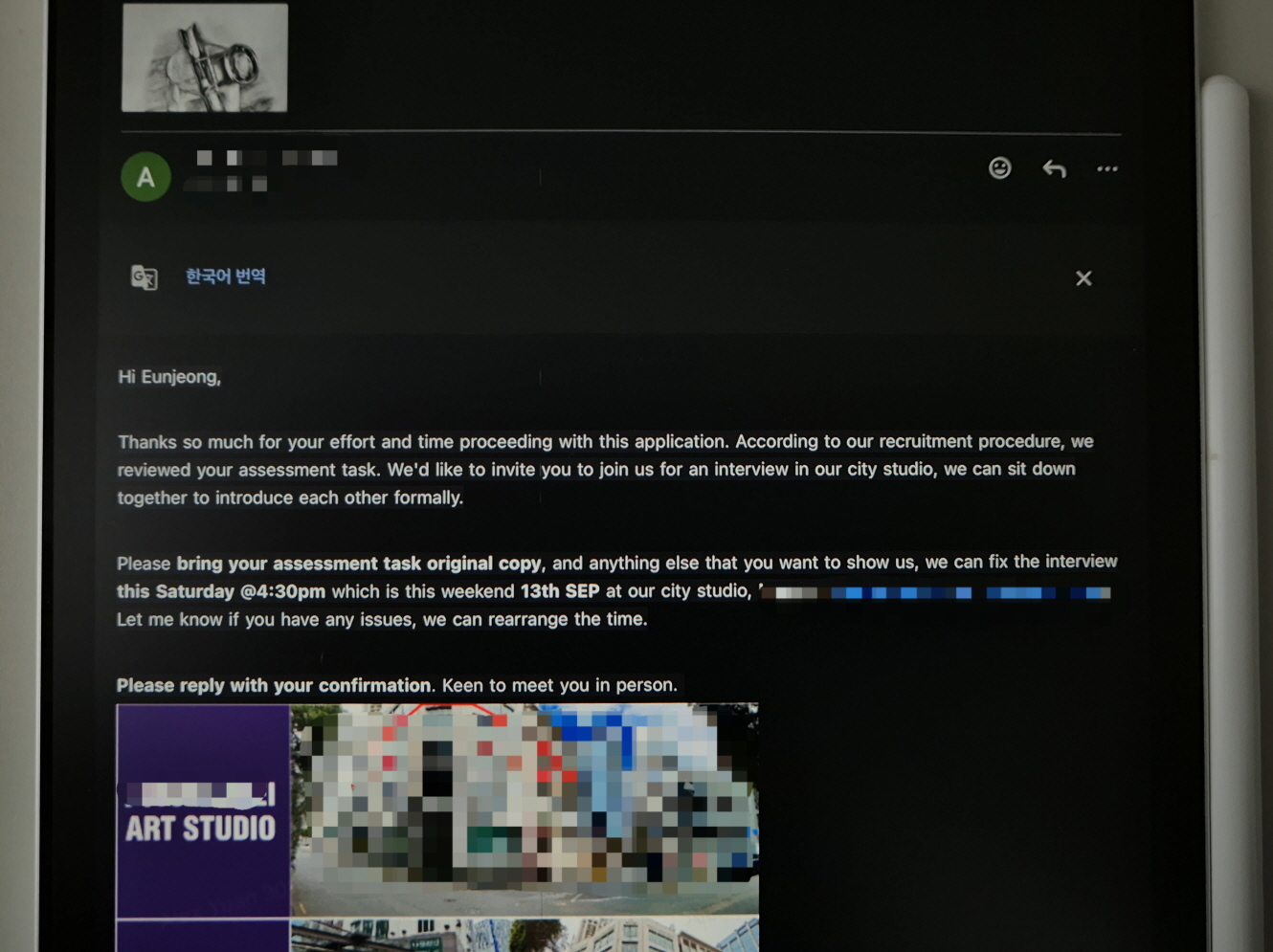Click the lower purple panel below ART STUDIO
The height and width of the screenshot is (952, 1273).
202,937
